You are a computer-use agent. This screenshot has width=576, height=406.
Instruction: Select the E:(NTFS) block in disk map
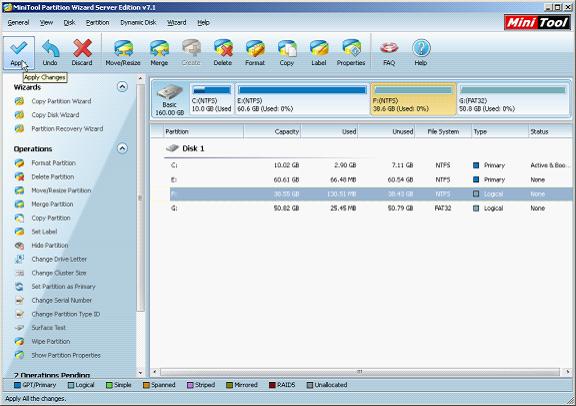point(302,100)
